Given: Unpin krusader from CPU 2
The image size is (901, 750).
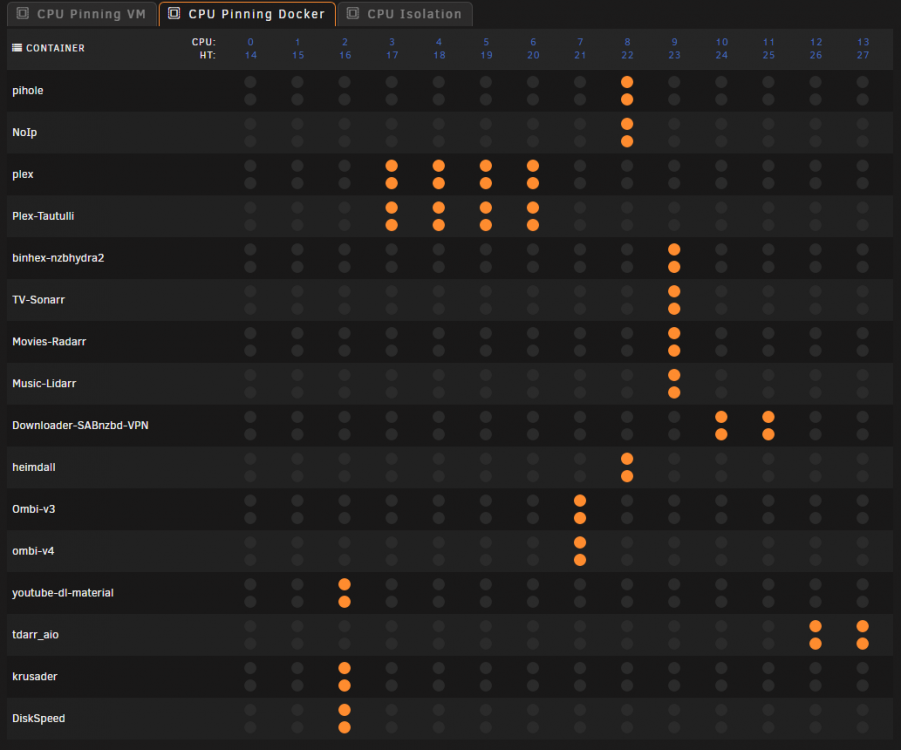Looking at the screenshot, I should coord(344,668).
